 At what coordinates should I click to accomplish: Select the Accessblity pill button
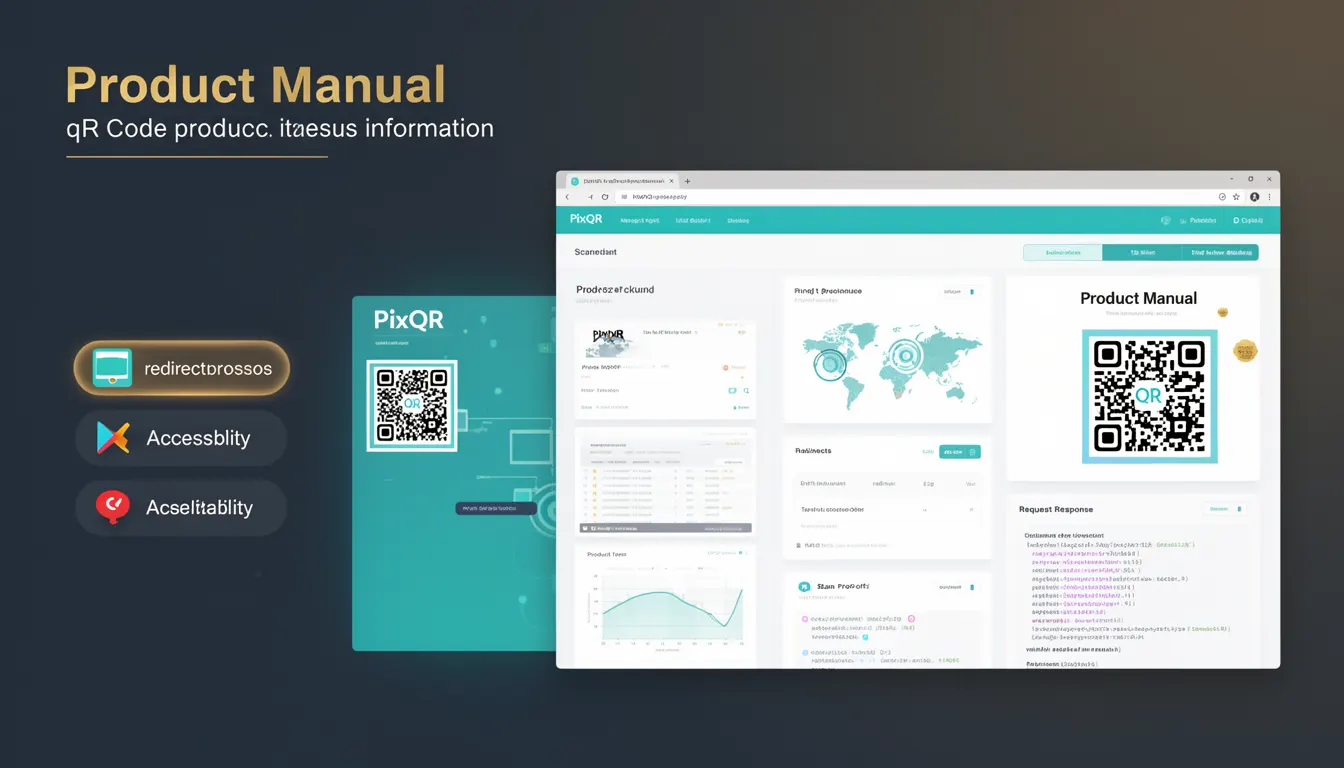(182, 438)
